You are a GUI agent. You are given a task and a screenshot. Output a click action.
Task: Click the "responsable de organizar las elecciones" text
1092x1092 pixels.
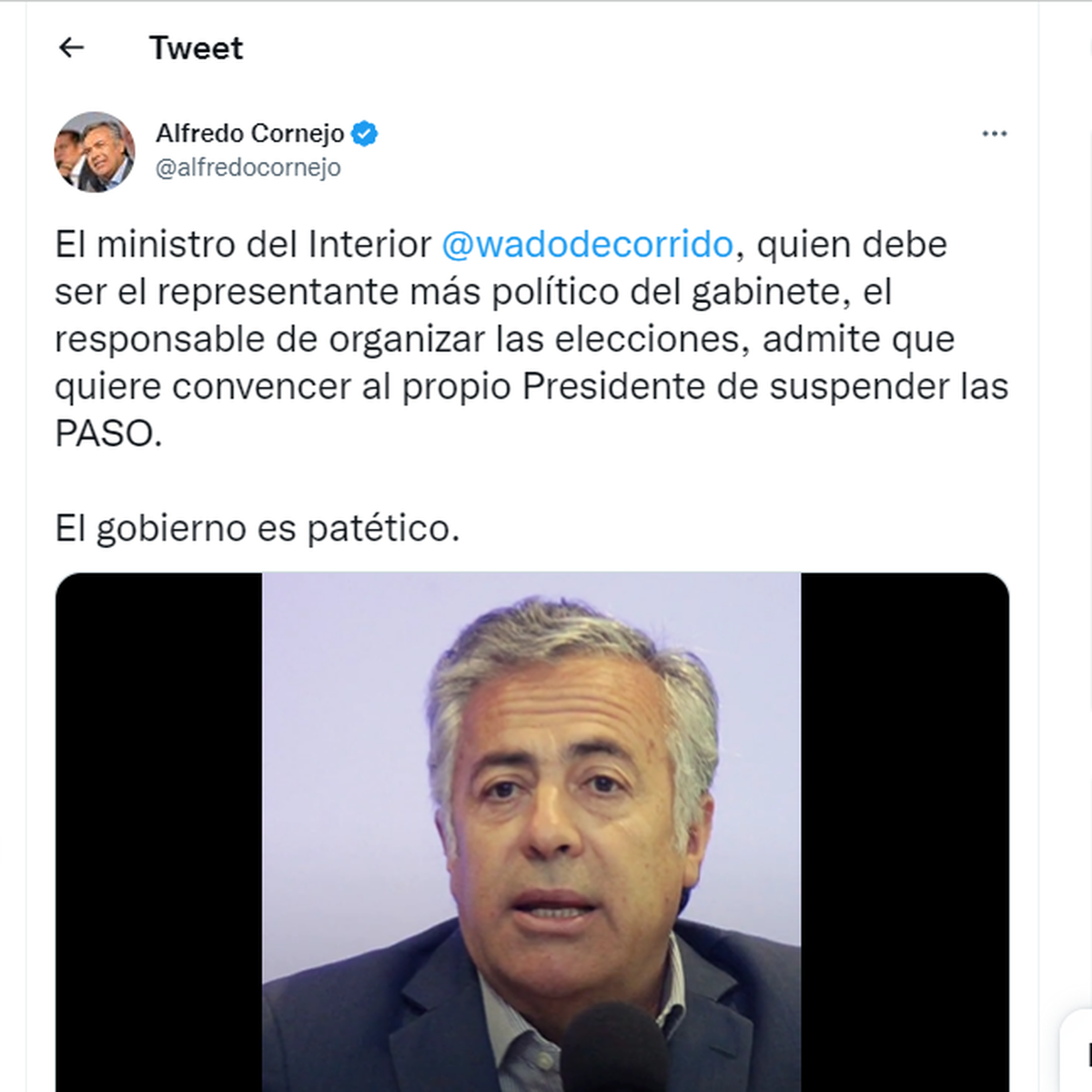tap(403, 339)
